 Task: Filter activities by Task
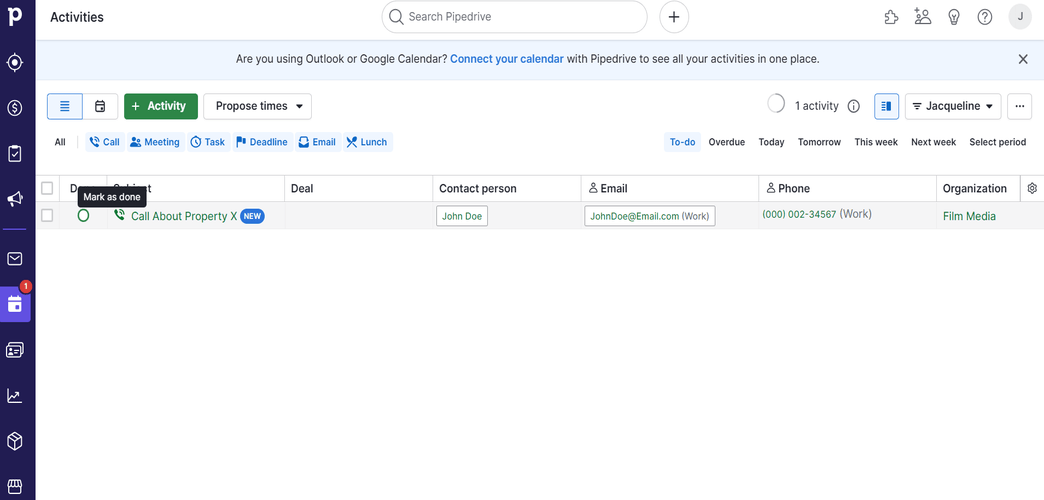(208, 142)
